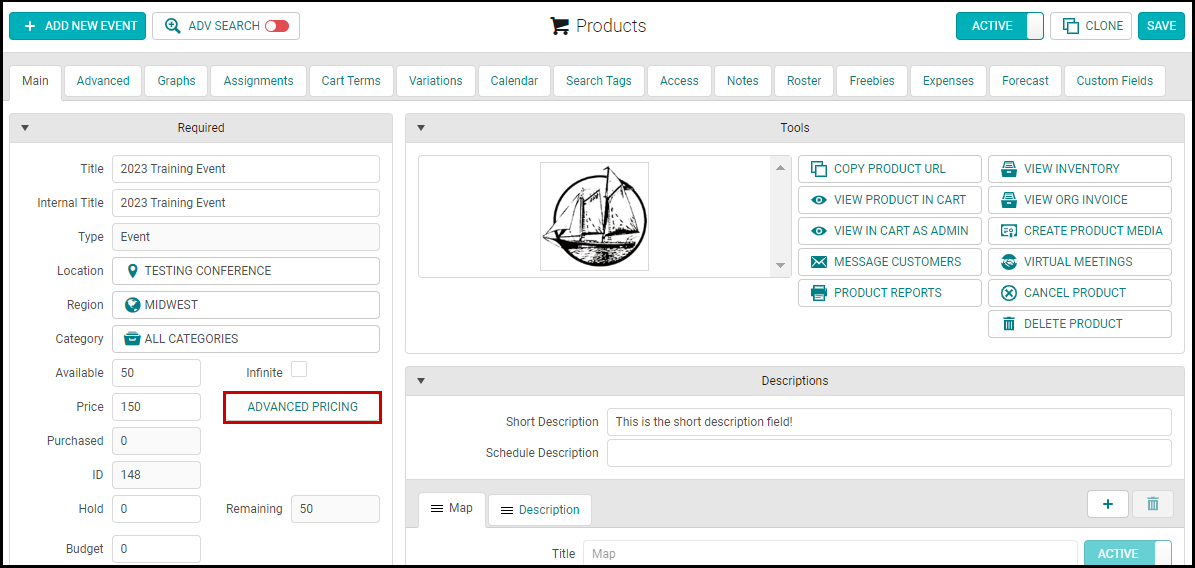Open the Forecast tab
Screen dimensions: 1195x568
[1025, 81]
